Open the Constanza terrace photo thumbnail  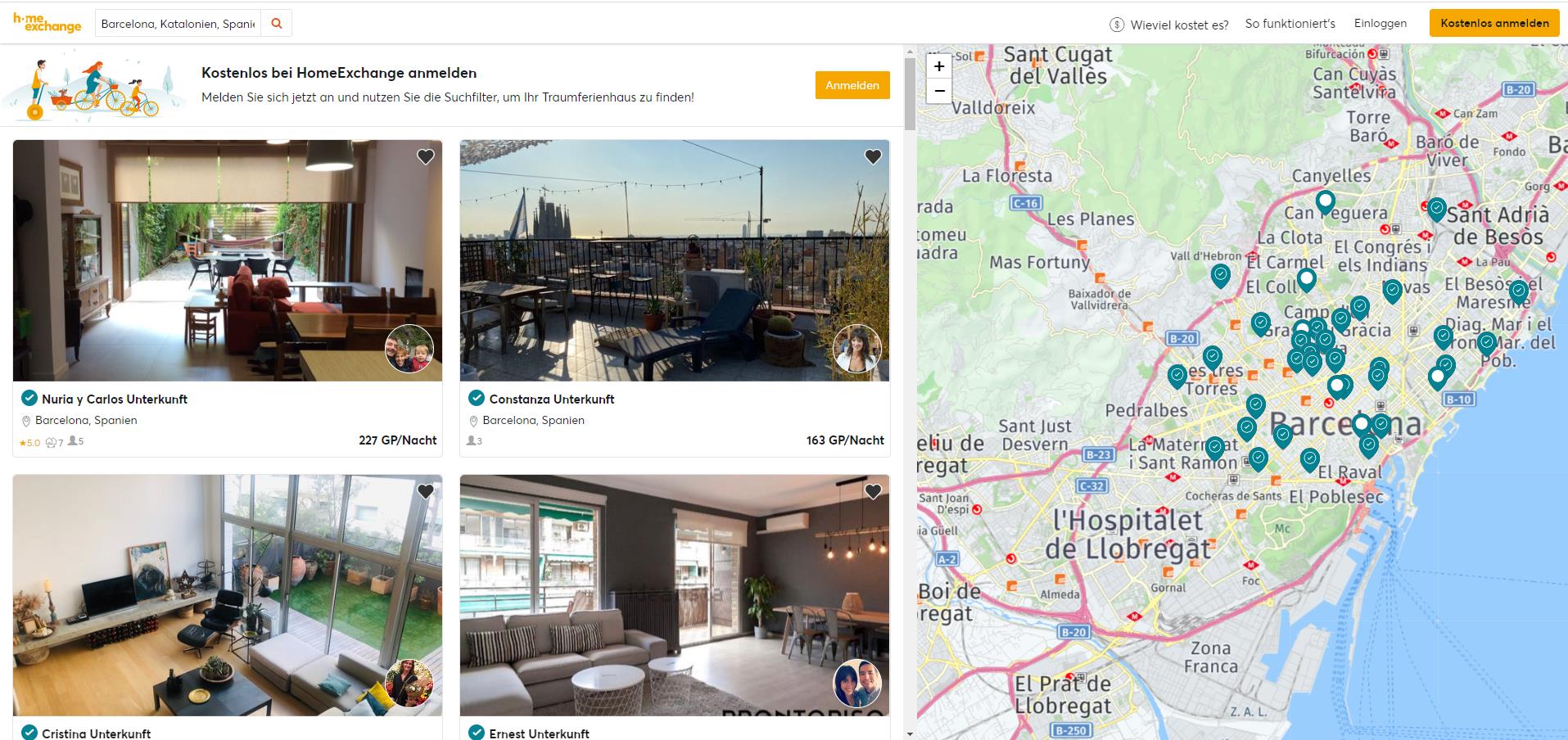[x=675, y=260]
